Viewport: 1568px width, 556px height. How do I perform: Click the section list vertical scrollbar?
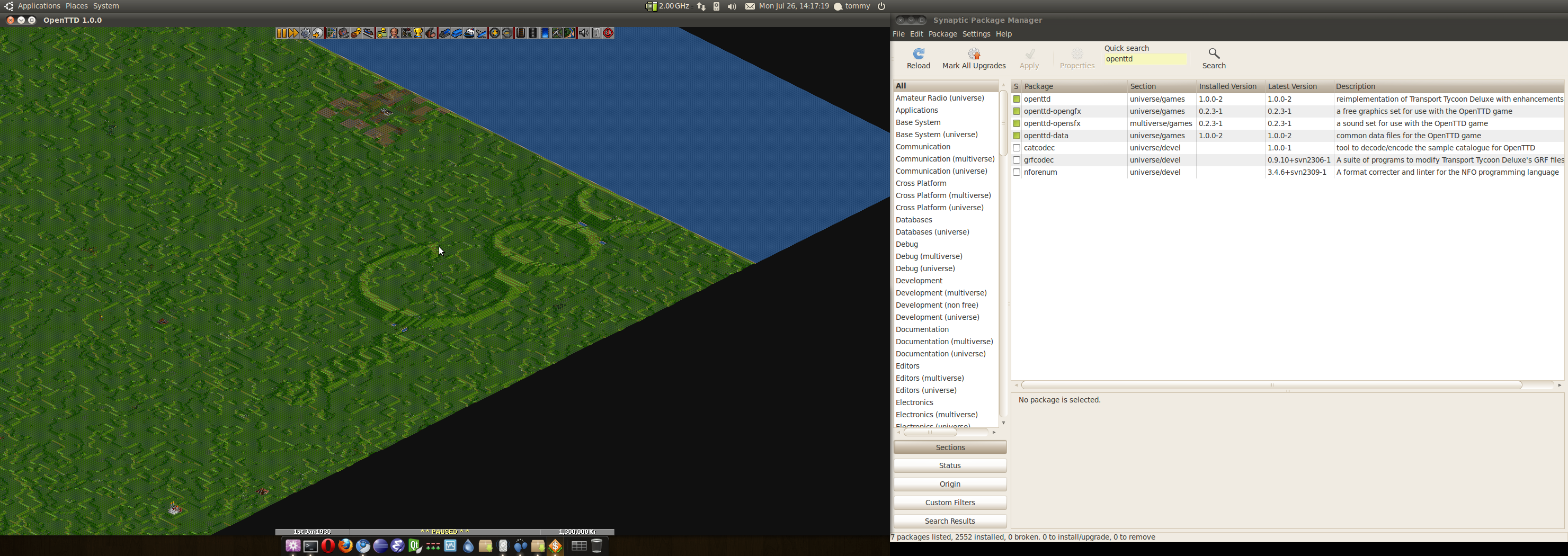(1003, 123)
